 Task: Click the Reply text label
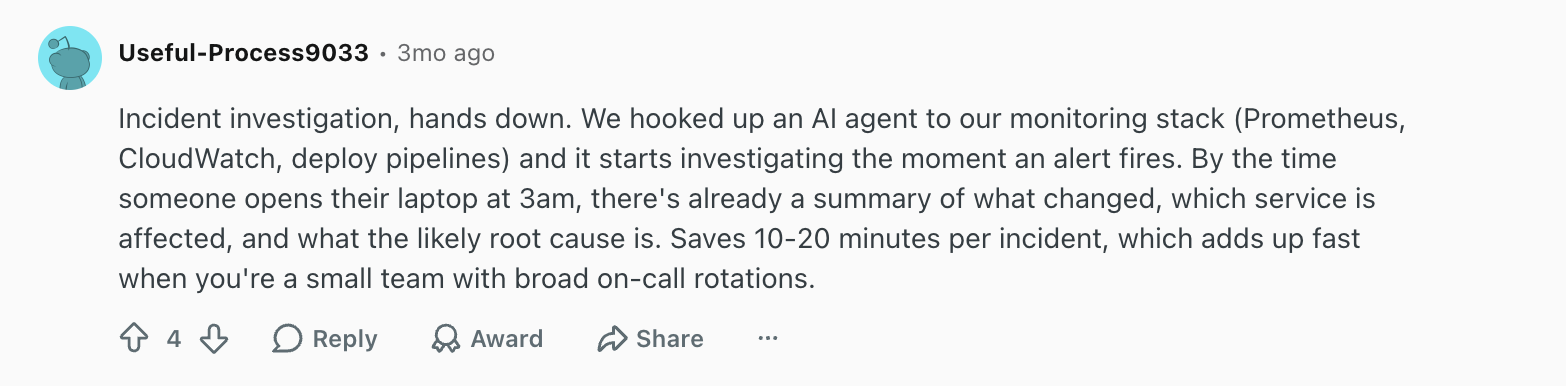click(x=345, y=339)
